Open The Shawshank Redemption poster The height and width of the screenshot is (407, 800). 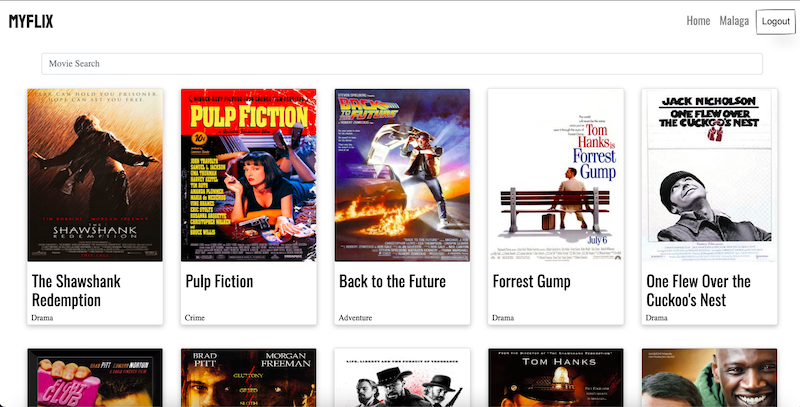point(95,175)
